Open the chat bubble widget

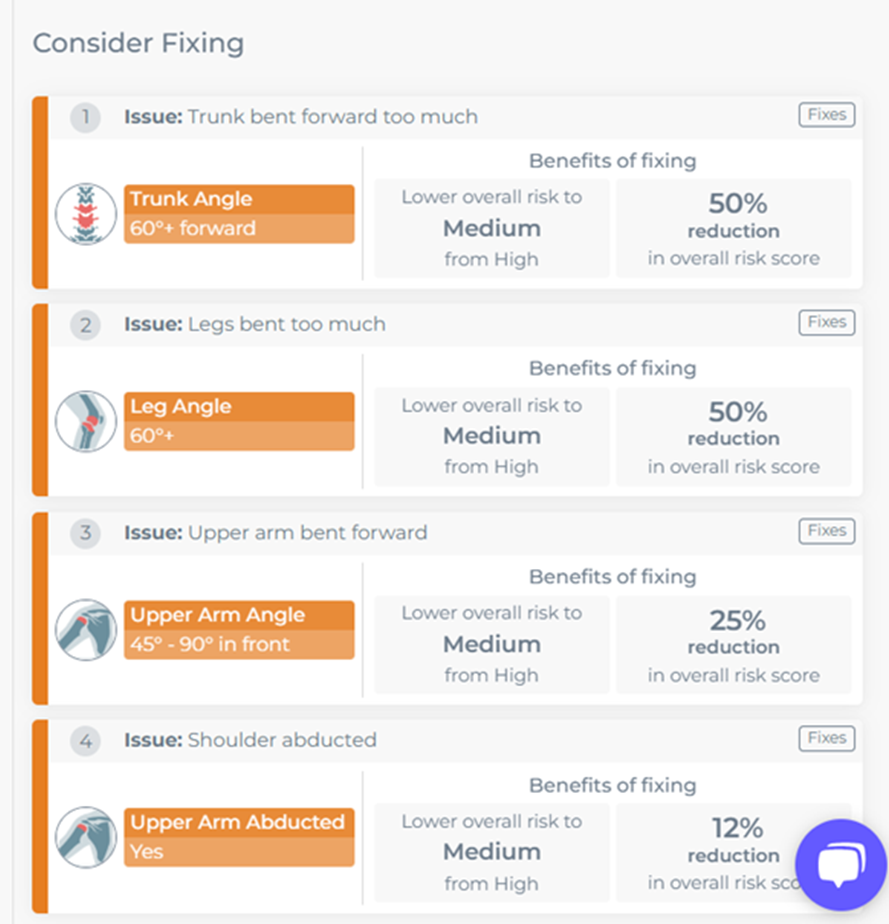click(841, 864)
